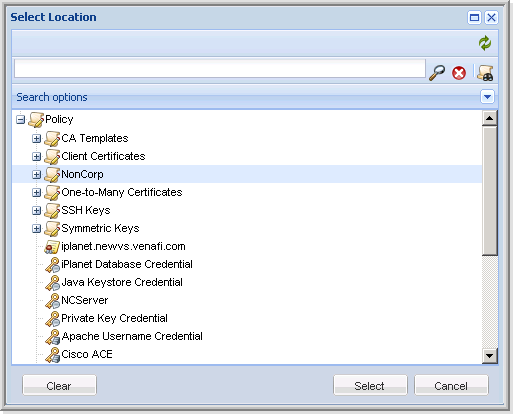Click the SSH Keys policy folder icon

point(52,211)
